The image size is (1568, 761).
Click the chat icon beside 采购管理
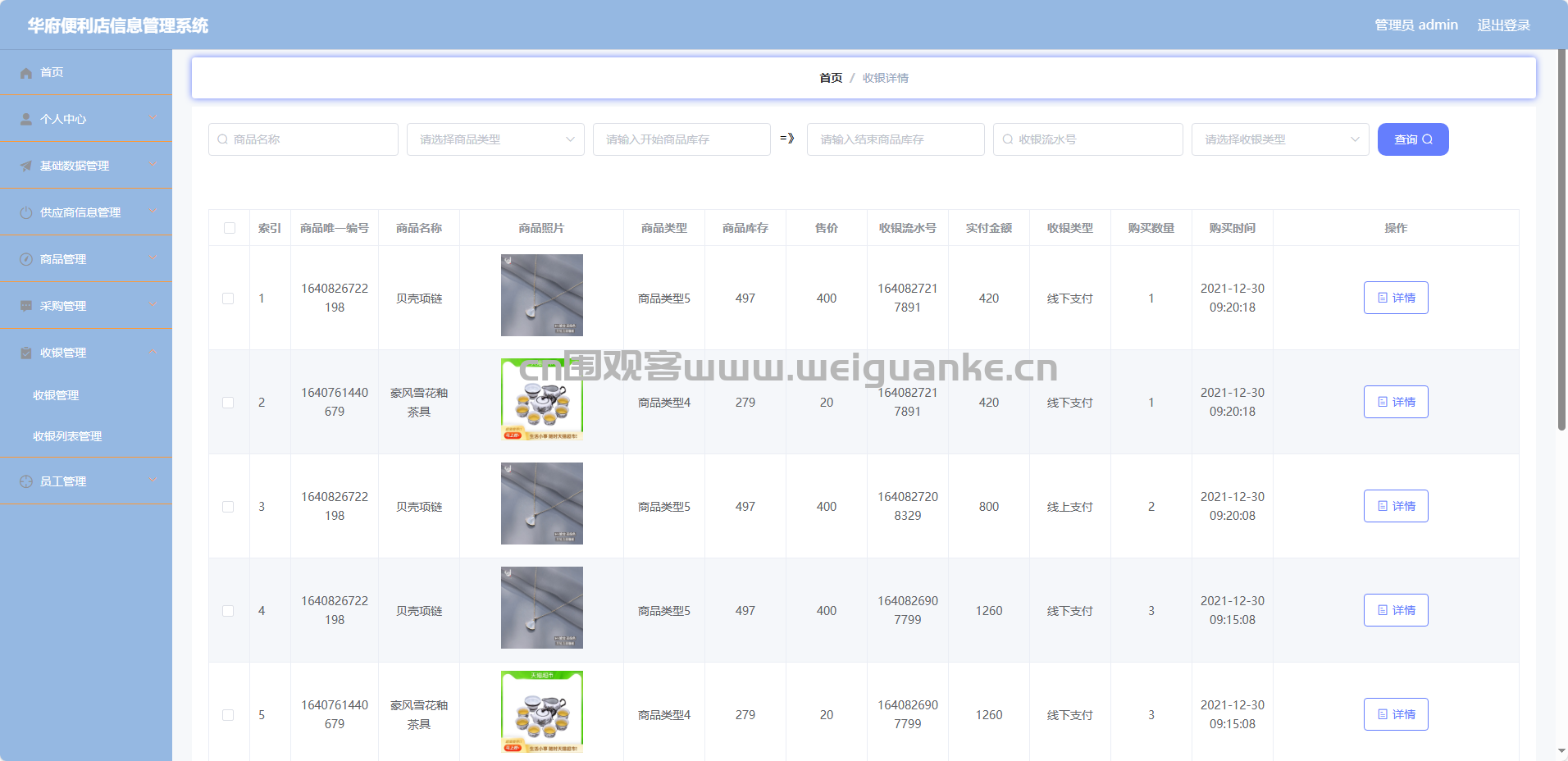26,306
